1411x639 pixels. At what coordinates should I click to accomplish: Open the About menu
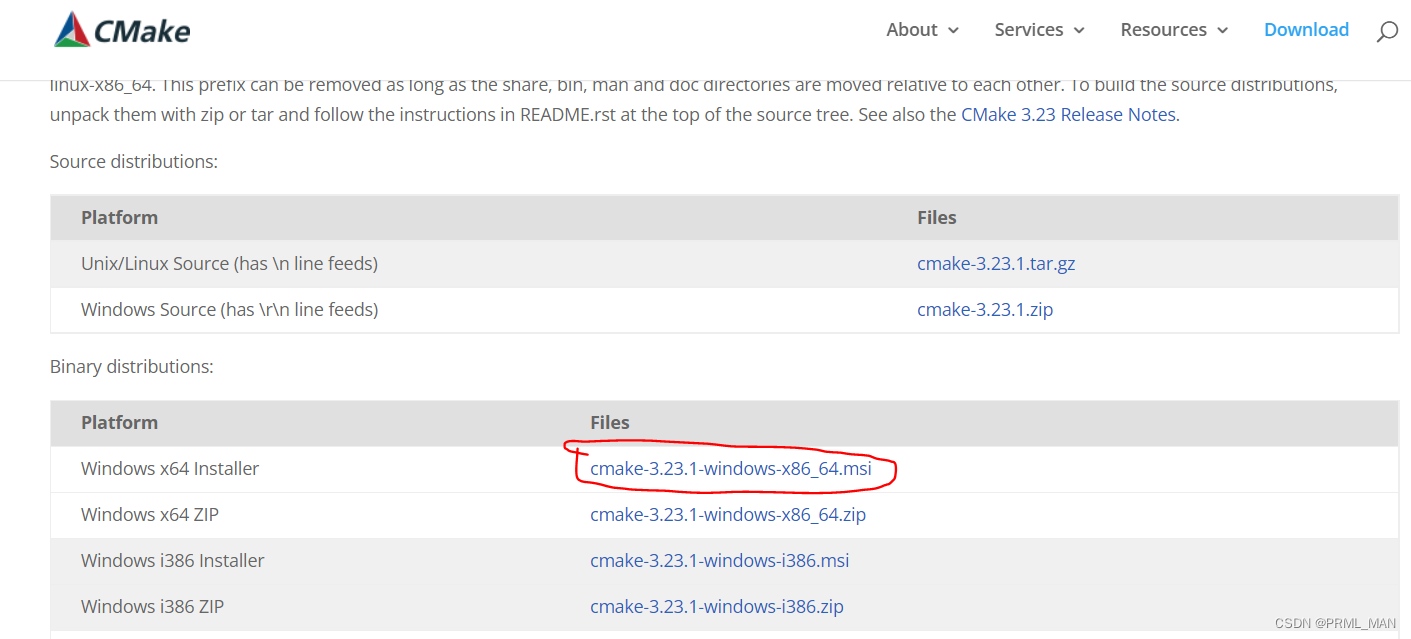pos(912,30)
